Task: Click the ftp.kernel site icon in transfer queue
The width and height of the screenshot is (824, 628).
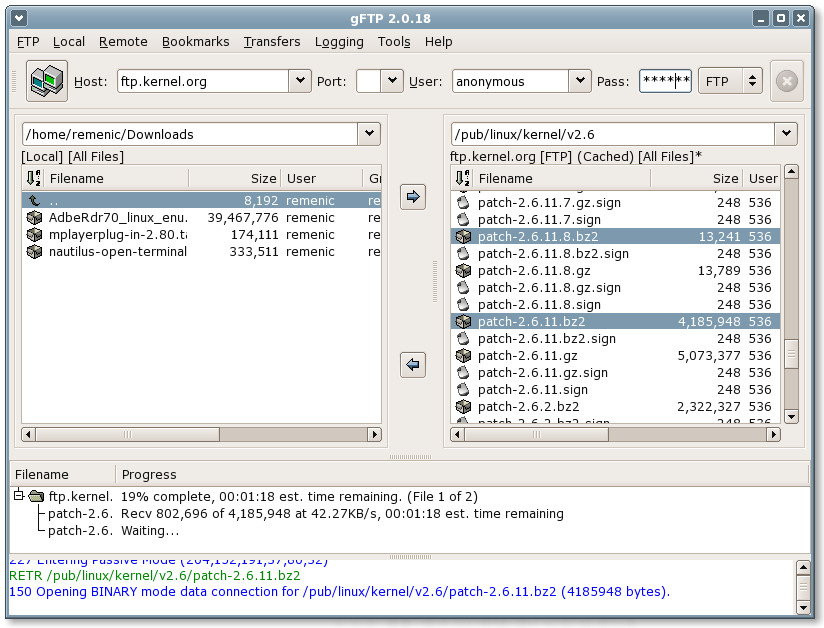Action: 34,497
